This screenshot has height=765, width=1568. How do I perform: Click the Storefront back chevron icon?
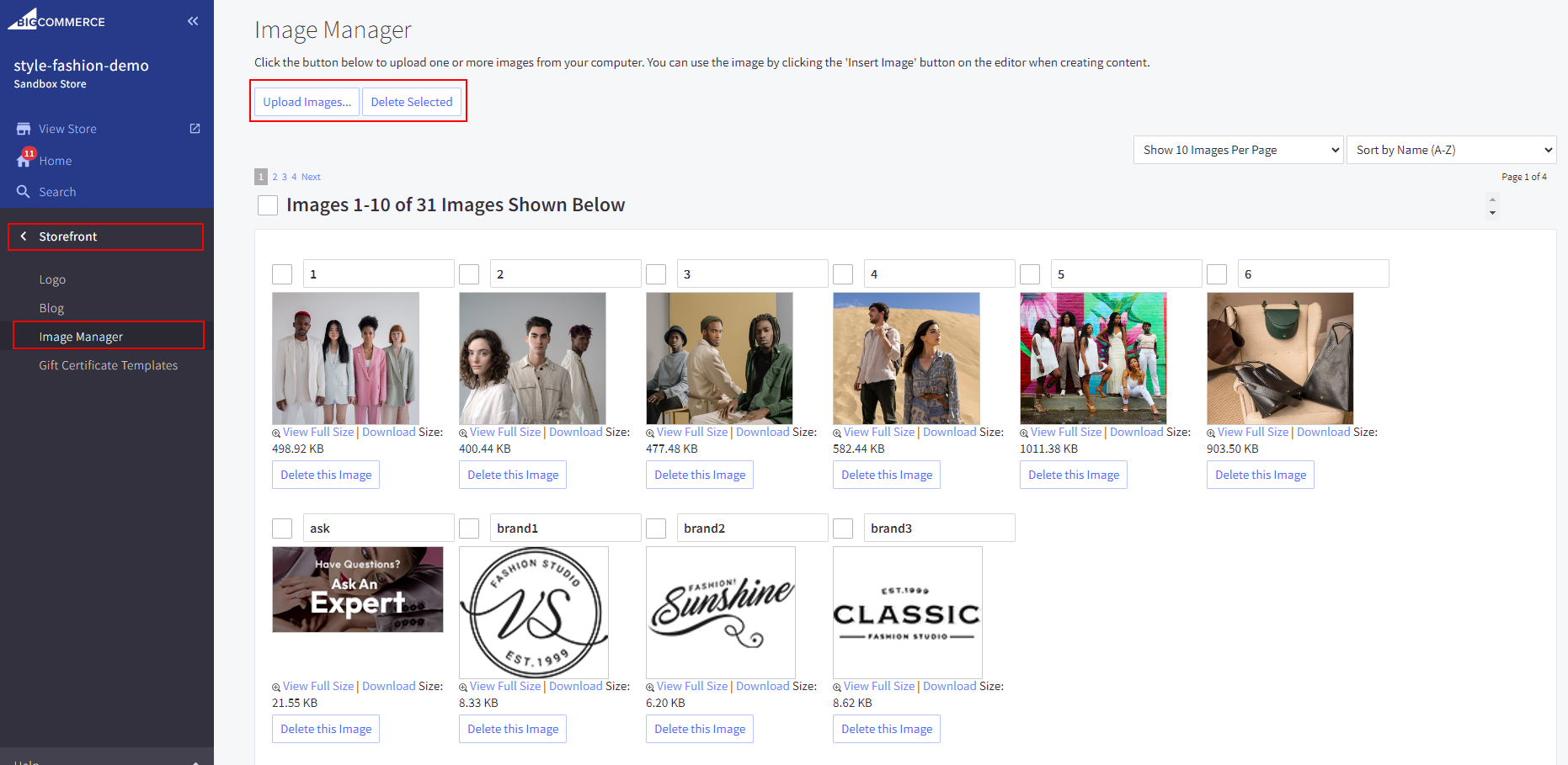tap(24, 236)
